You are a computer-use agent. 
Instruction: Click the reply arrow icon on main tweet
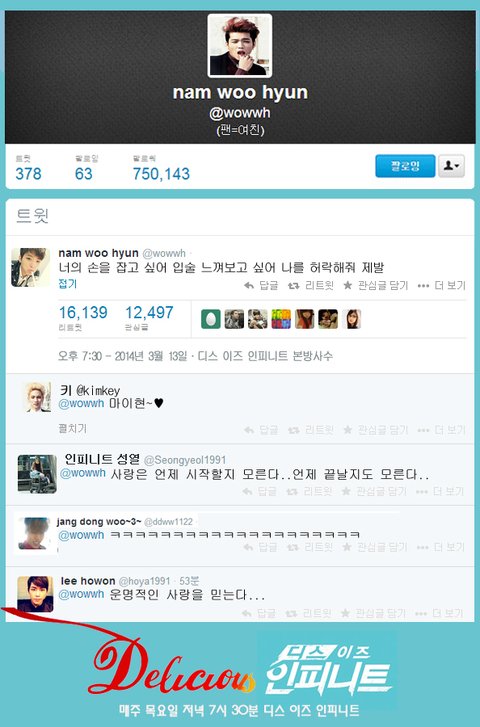pyautogui.click(x=249, y=286)
